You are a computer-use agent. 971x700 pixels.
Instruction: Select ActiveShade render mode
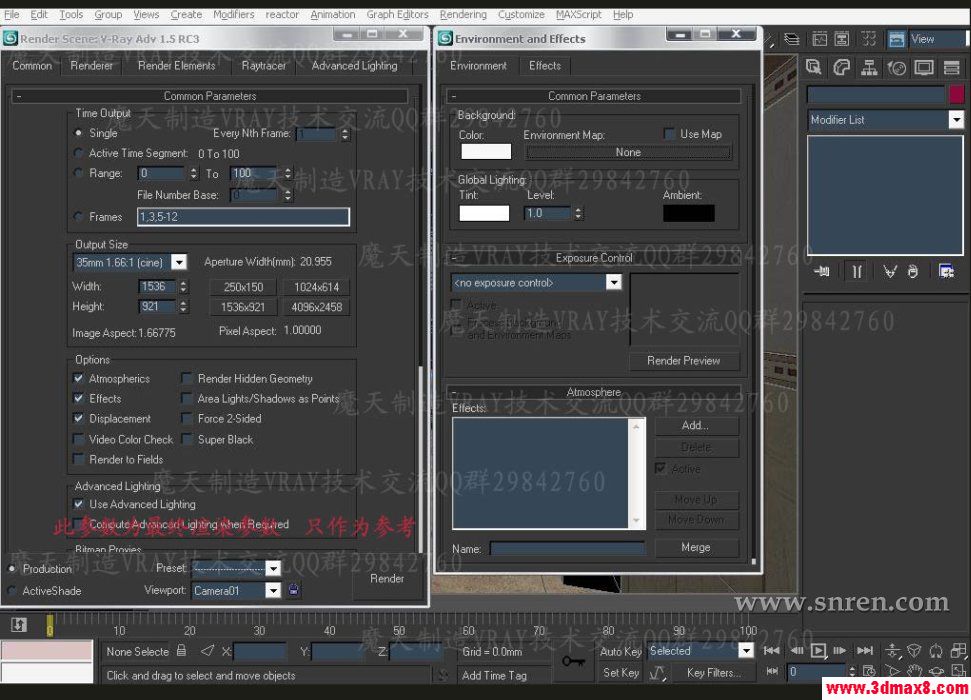12,590
